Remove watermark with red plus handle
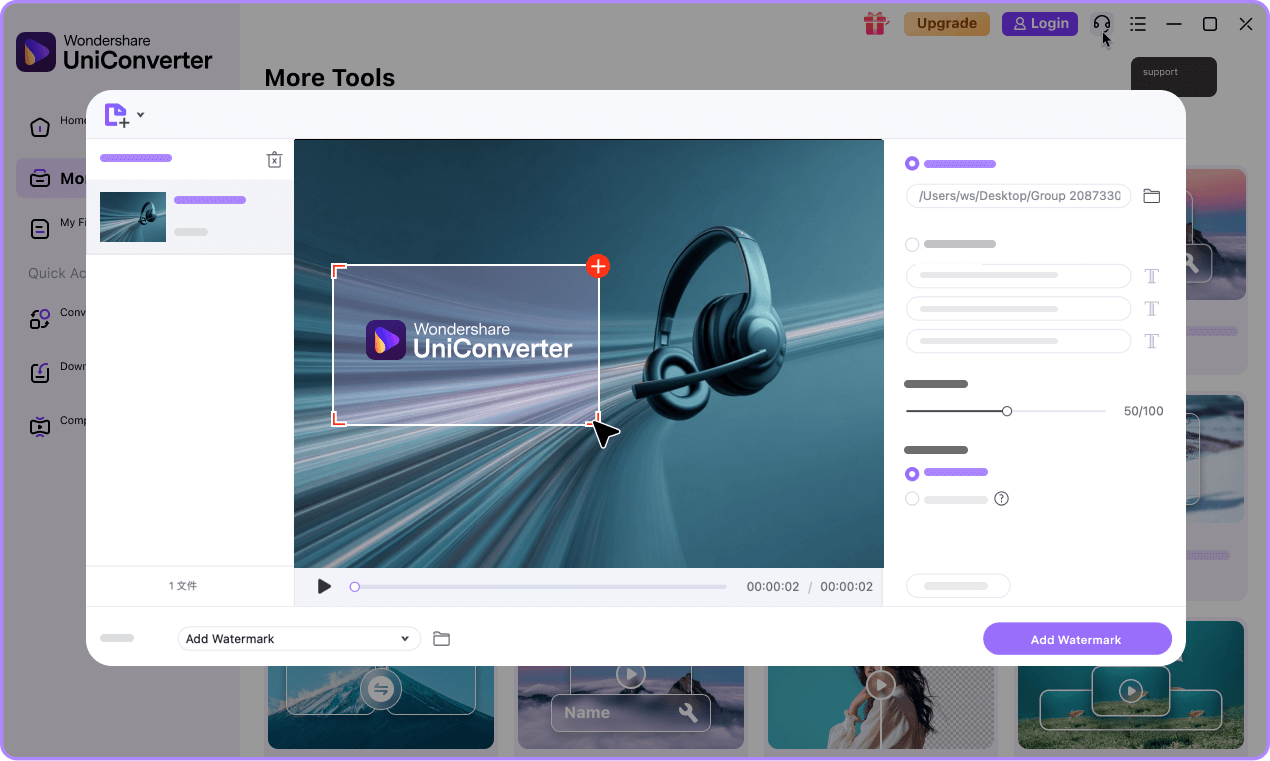Screen dimensions: 1270x761 (x=598, y=266)
